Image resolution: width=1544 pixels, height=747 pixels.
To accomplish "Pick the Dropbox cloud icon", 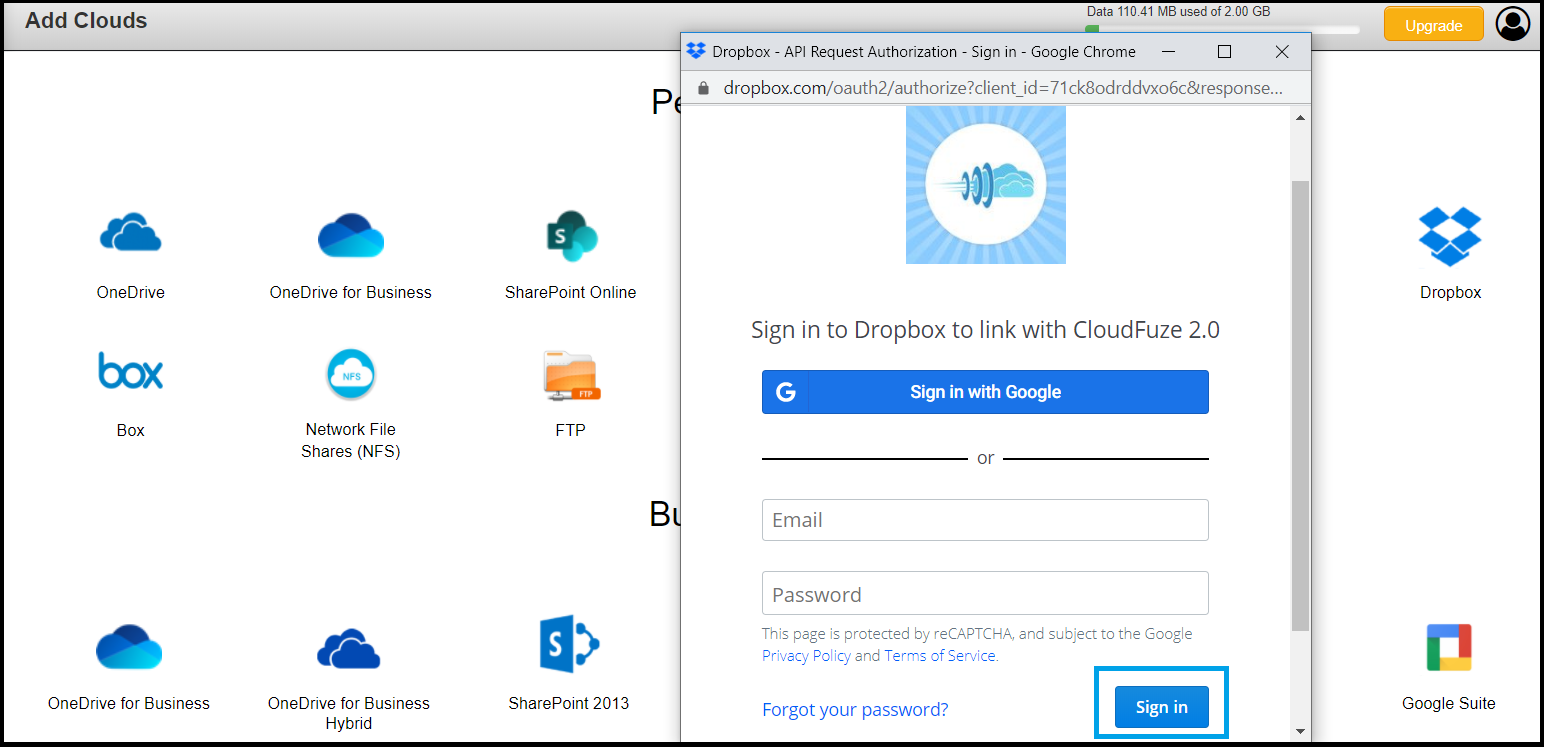I will [x=1450, y=236].
